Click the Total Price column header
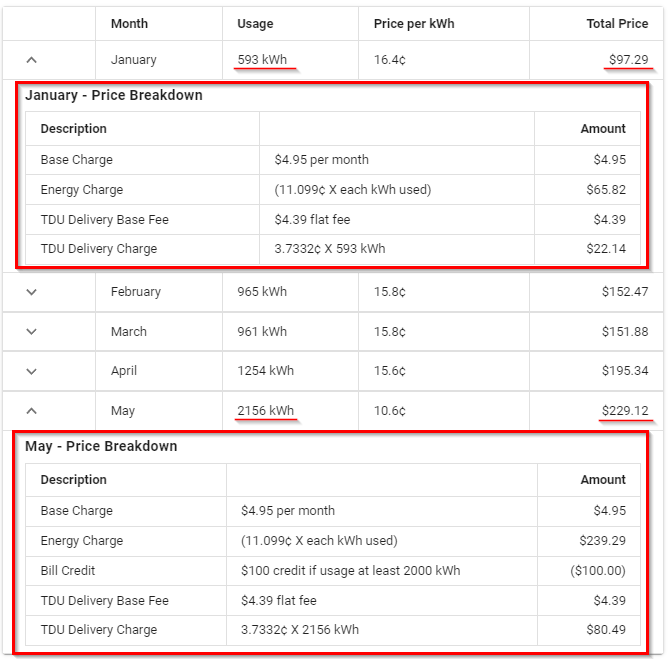The image size is (668, 659). 617,24
